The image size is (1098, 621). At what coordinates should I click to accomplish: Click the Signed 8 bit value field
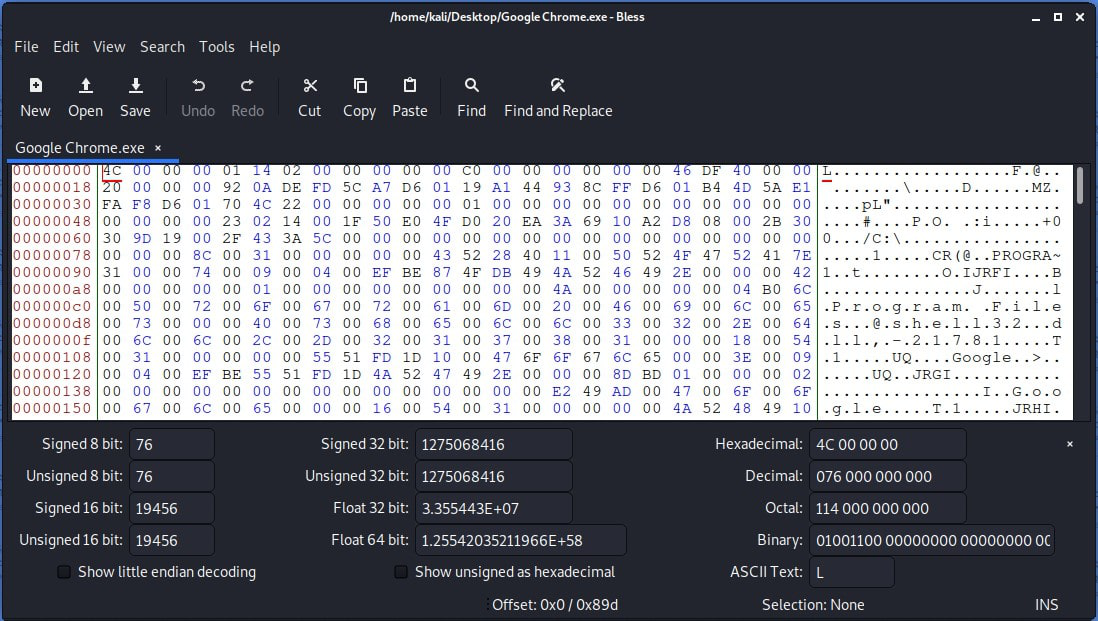tap(172, 445)
